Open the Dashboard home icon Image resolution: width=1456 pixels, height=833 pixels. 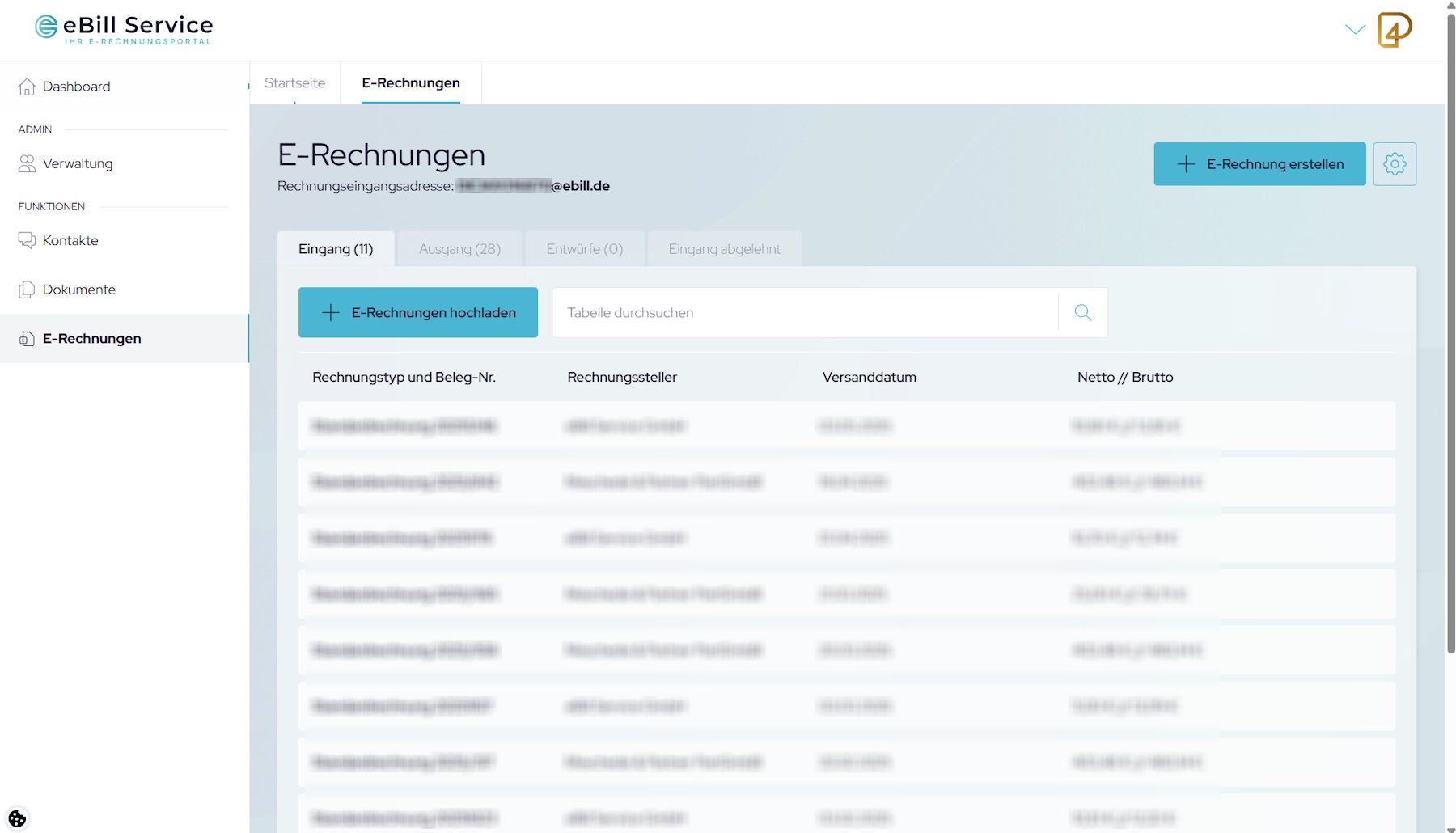tap(27, 87)
